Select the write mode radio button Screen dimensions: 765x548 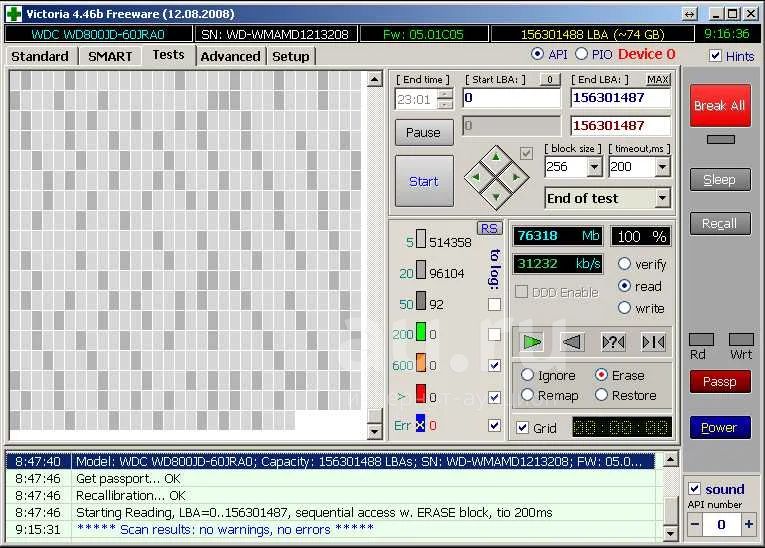(x=624, y=307)
